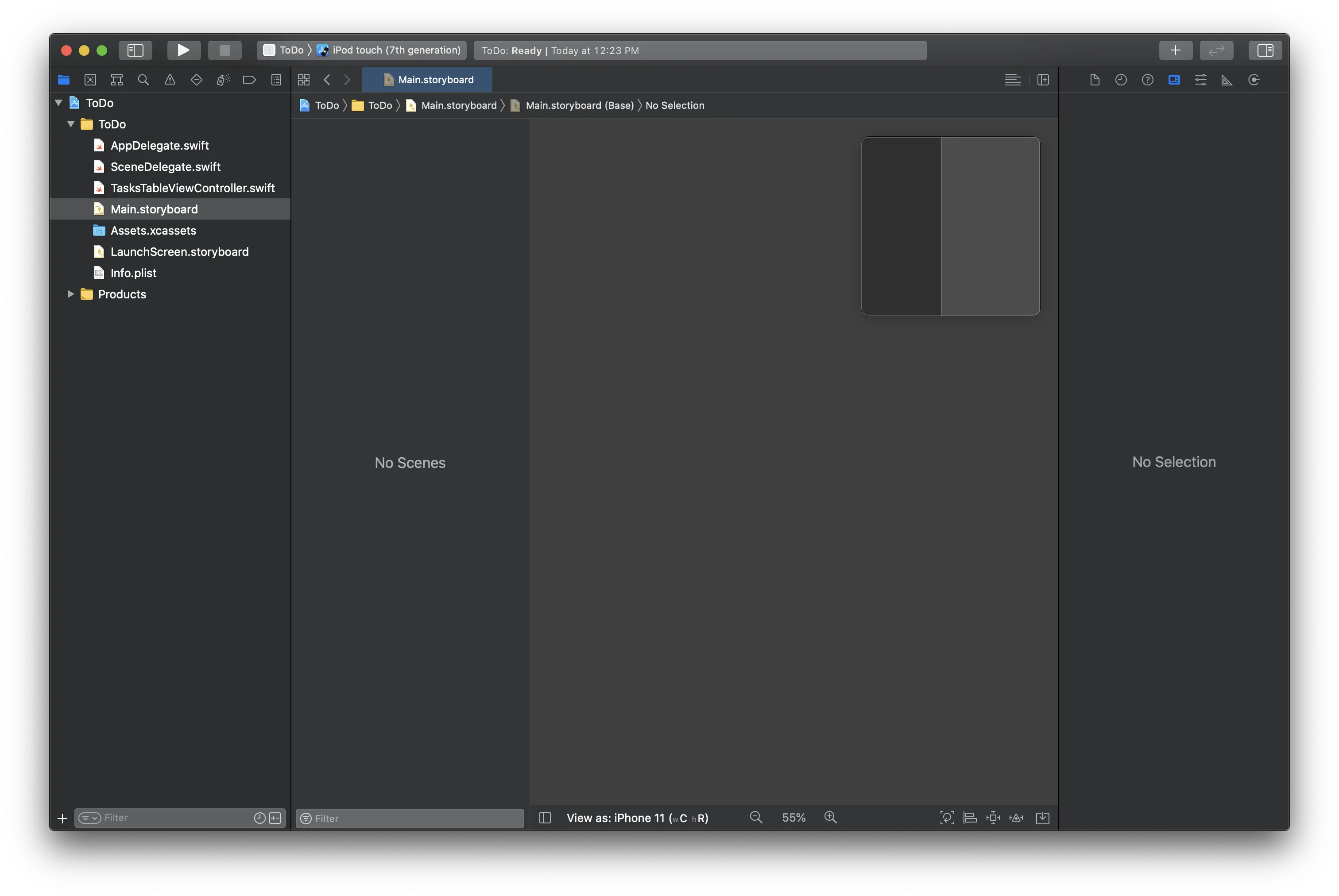Select TasksTableViewController.swift file
The image size is (1339, 896).
(192, 187)
